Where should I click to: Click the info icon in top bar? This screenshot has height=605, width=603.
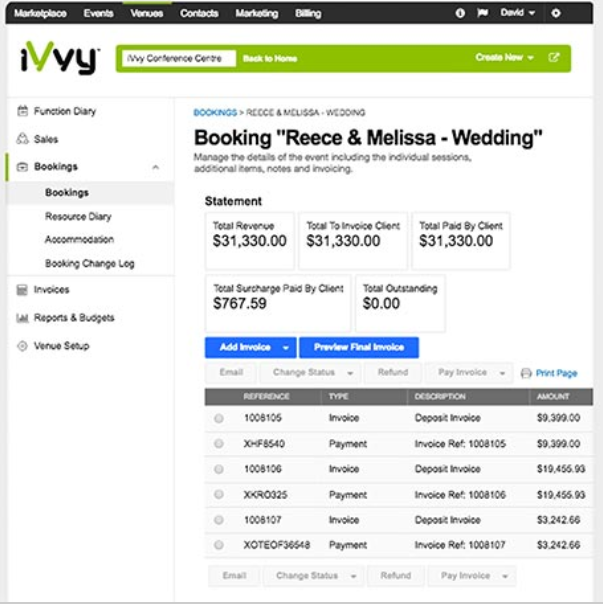tap(460, 13)
